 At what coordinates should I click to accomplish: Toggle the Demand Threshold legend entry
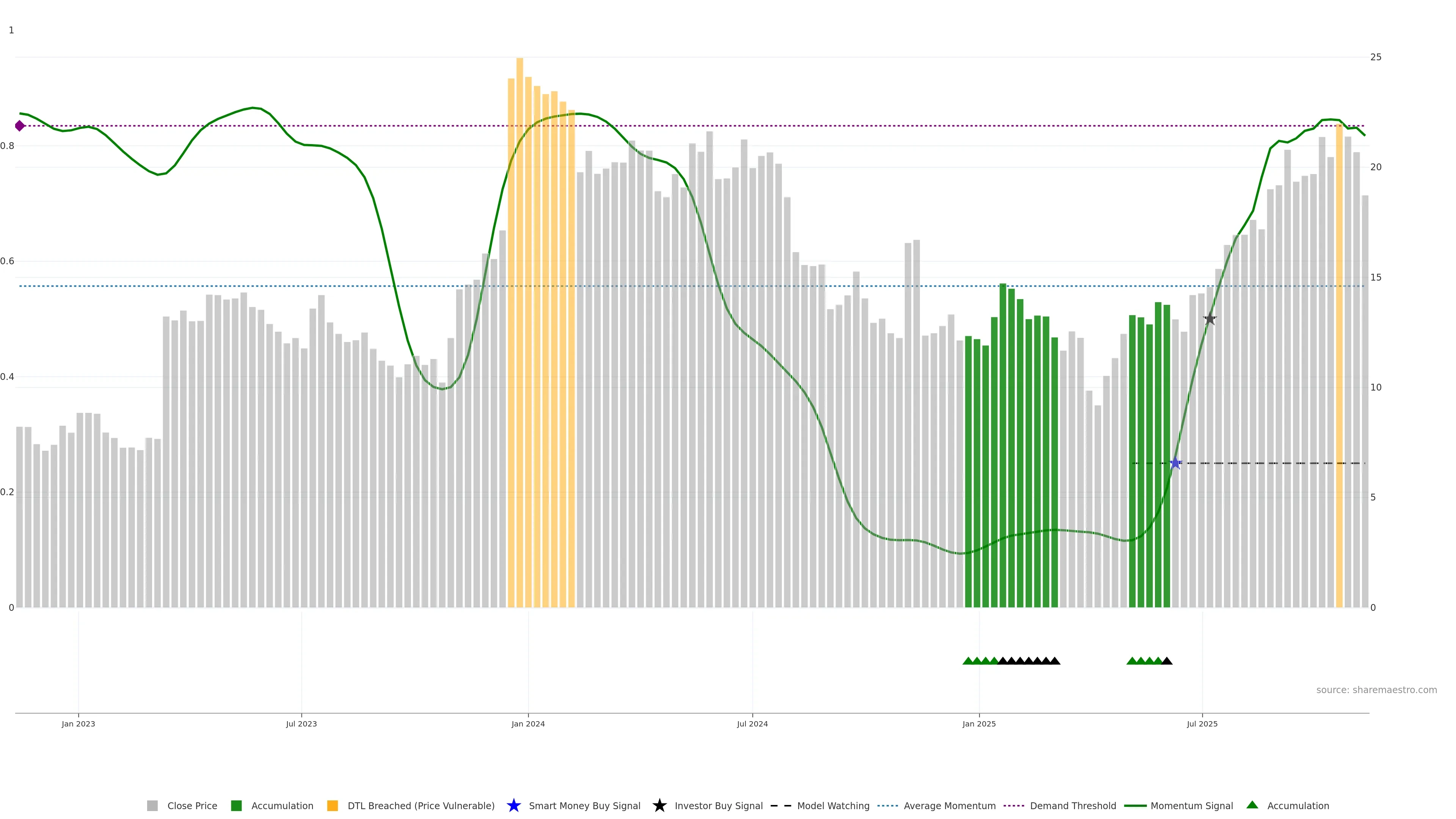click(1072, 805)
